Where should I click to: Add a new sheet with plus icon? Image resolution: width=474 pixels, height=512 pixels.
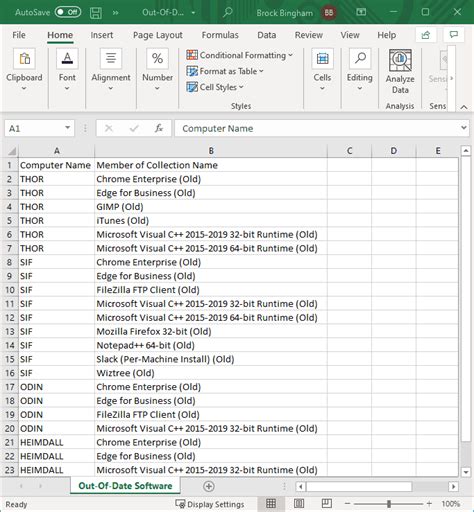(x=209, y=486)
